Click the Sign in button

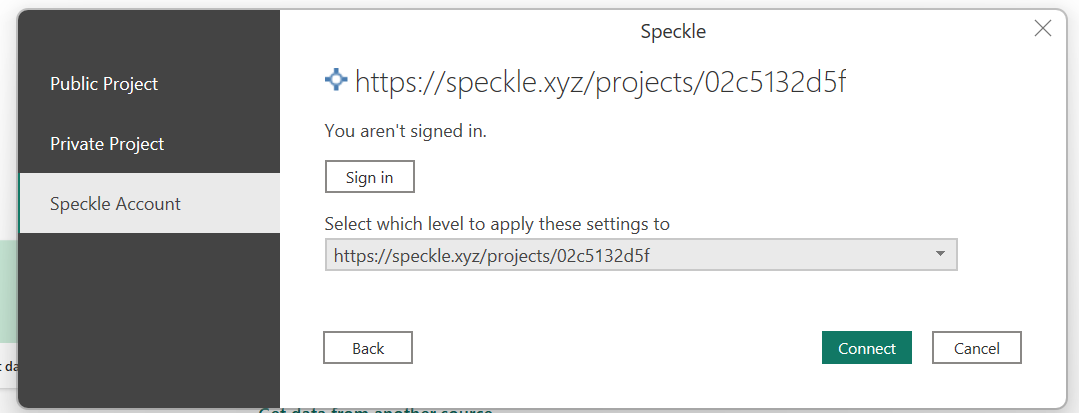click(370, 177)
